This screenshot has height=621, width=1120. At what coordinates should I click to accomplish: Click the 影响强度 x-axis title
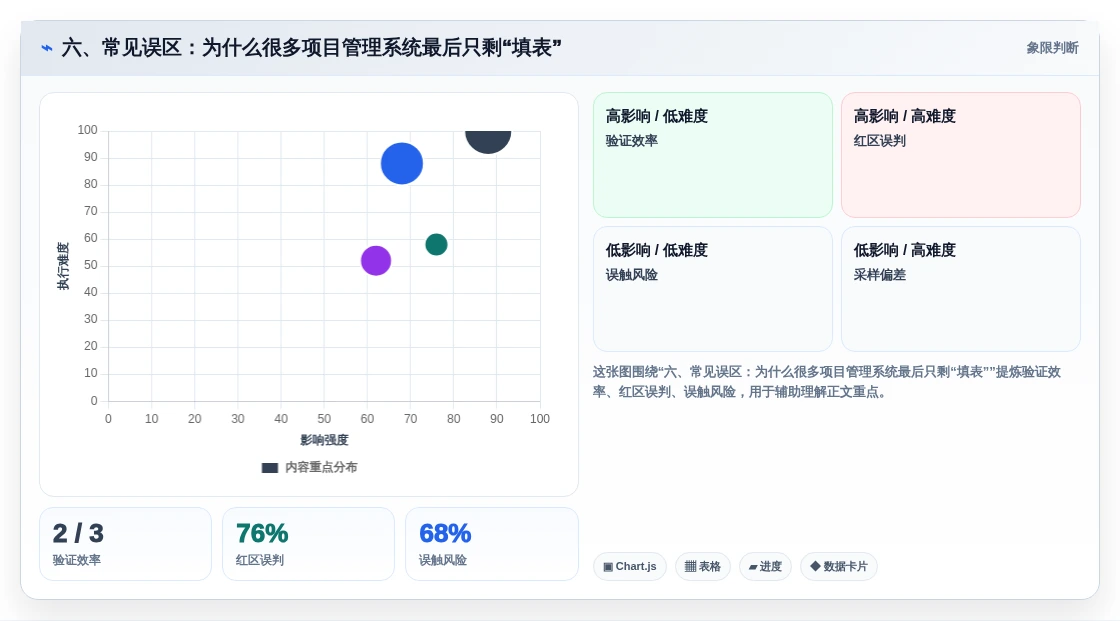324,440
